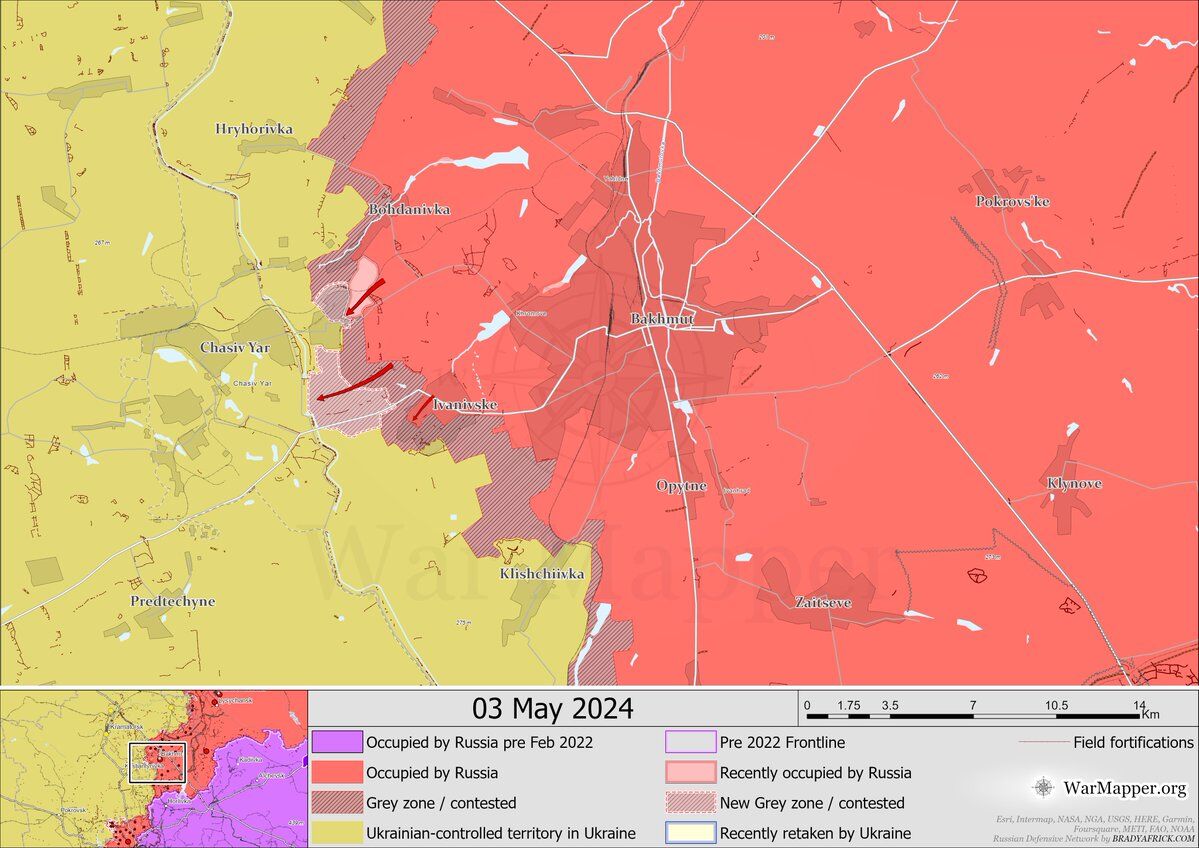Click the Bakhmut city label
Screen dimensions: 1199x848
tap(662, 319)
